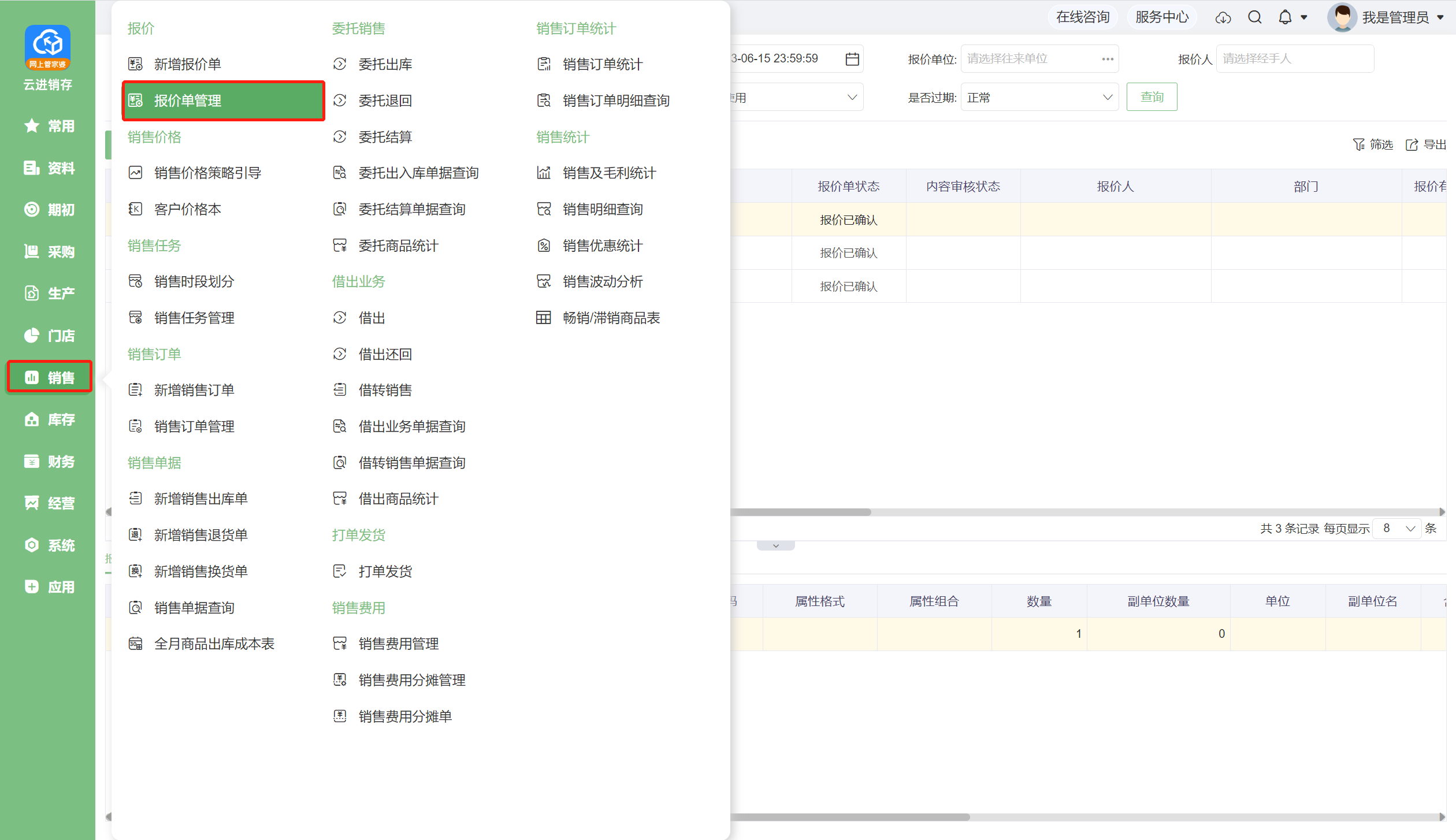Screen dimensions: 1456x840
Task: Open 新增销售订单 menu item
Action: coord(194,390)
